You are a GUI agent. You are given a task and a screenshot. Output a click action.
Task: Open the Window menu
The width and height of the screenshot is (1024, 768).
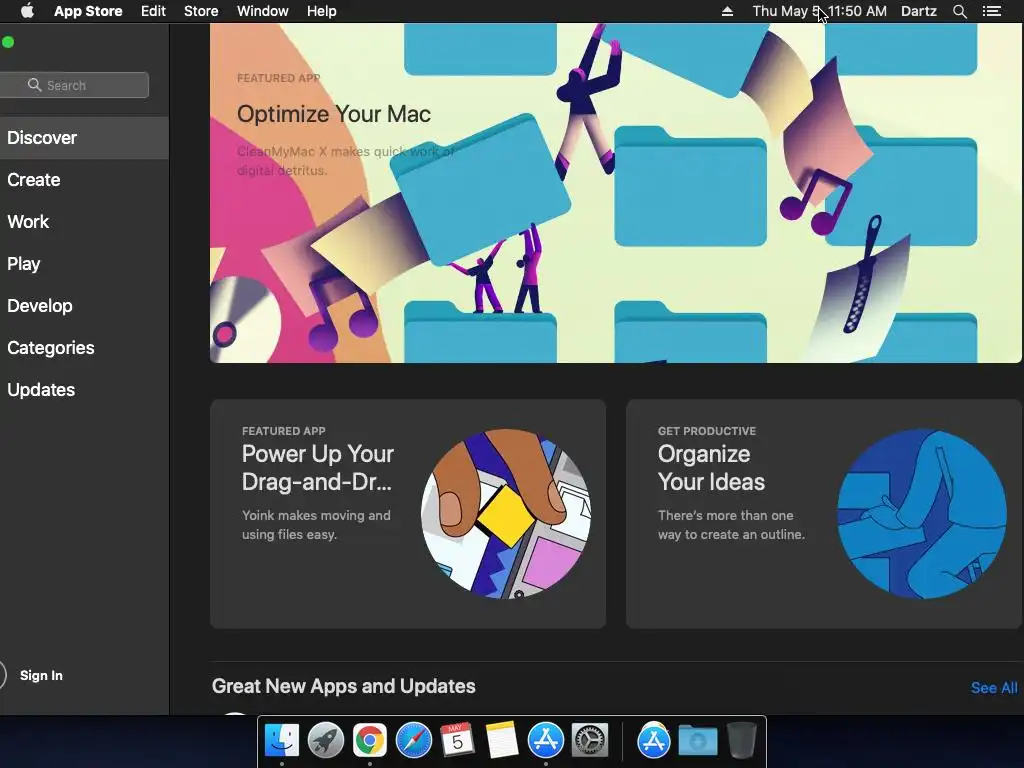pos(263,11)
